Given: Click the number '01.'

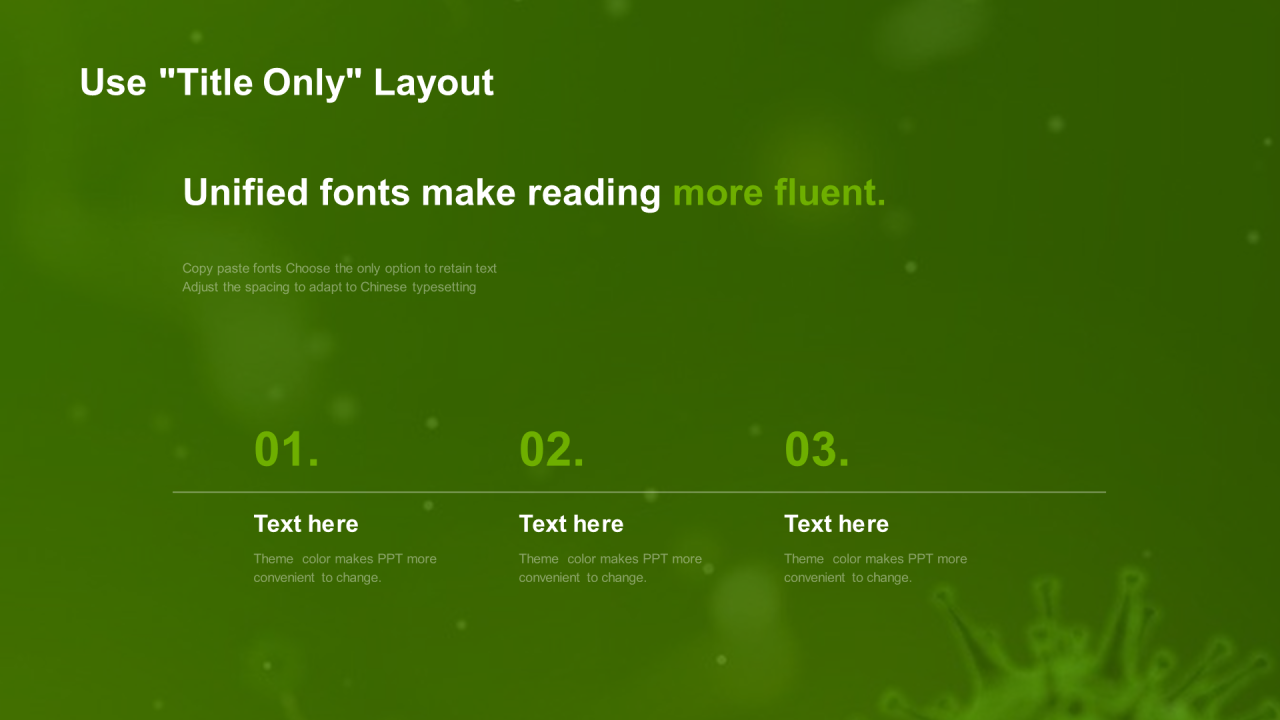Looking at the screenshot, I should click(x=287, y=449).
